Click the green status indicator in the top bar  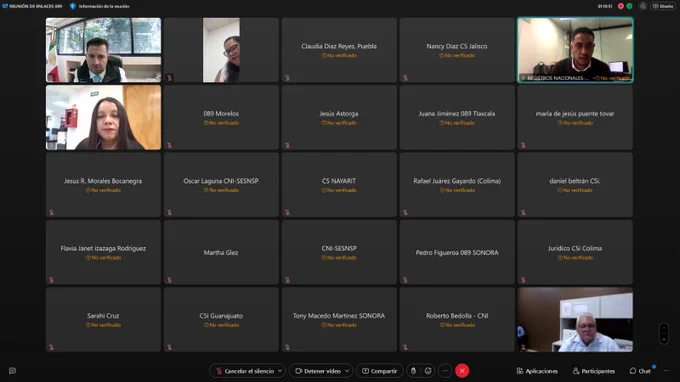[x=630, y=6]
